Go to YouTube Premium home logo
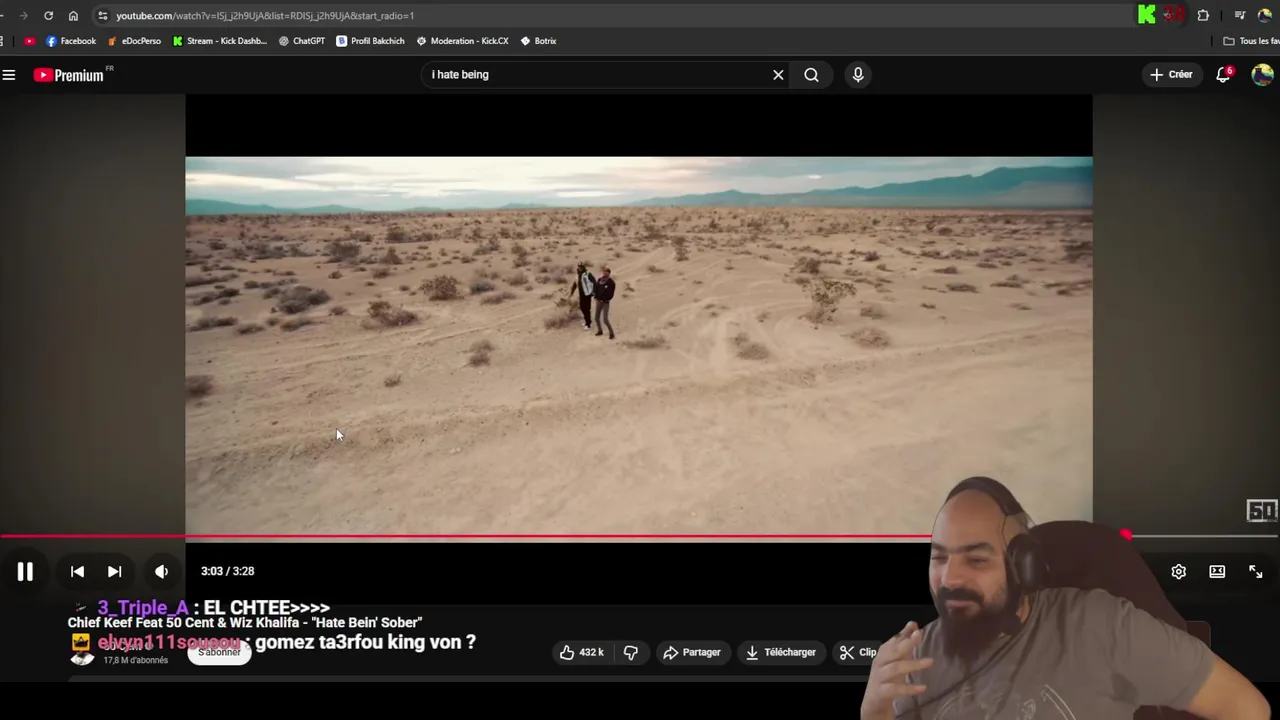The width and height of the screenshot is (1280, 720). pyautogui.click(x=69, y=75)
